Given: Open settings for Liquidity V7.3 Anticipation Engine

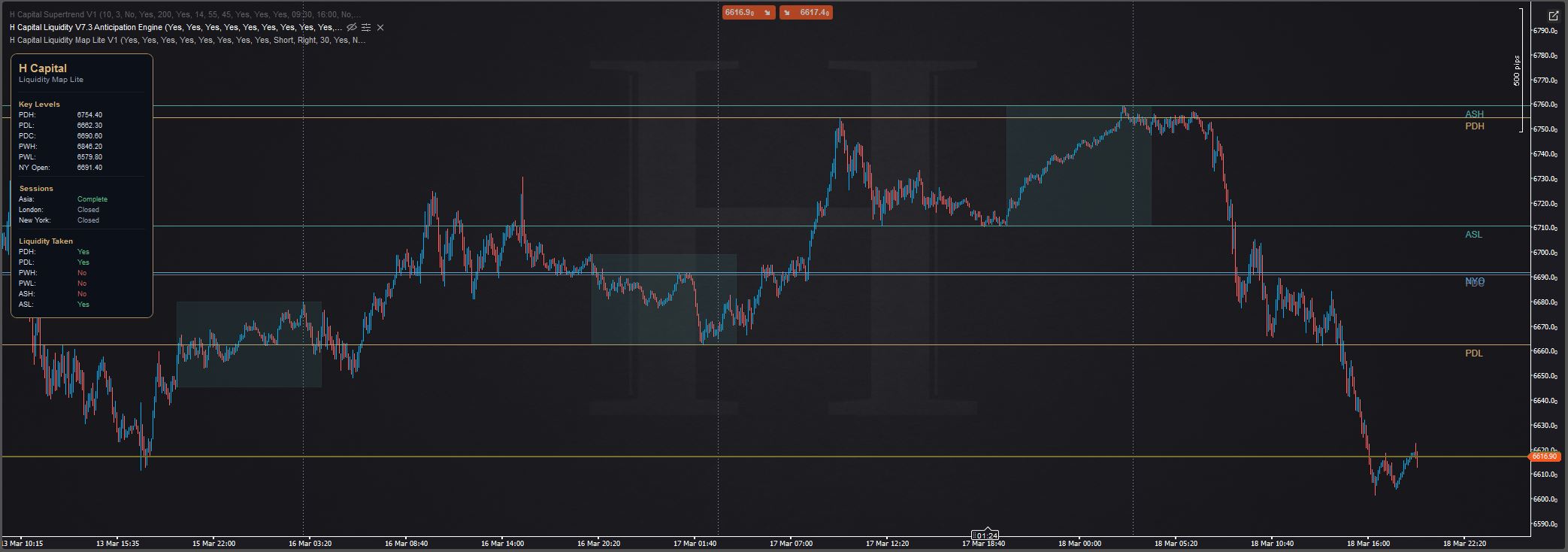Looking at the screenshot, I should pyautogui.click(x=366, y=27).
